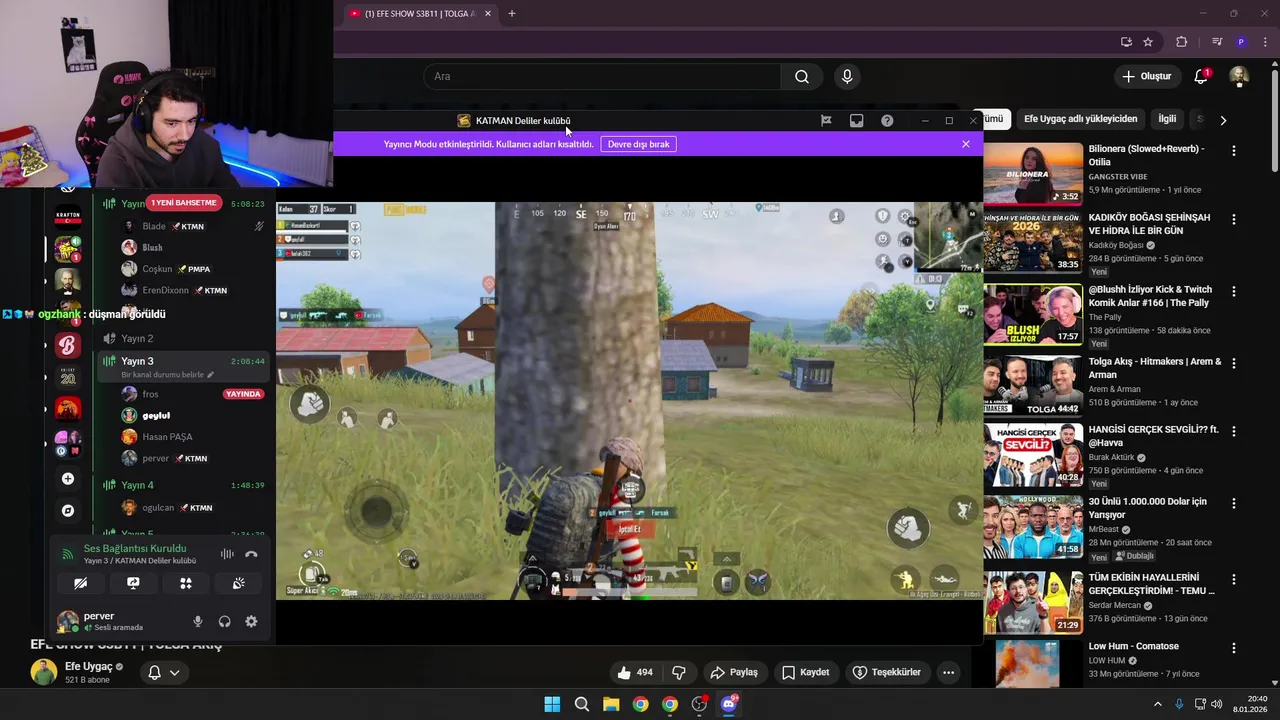
Task: Click Add a Server plus icon
Action: tap(68, 479)
